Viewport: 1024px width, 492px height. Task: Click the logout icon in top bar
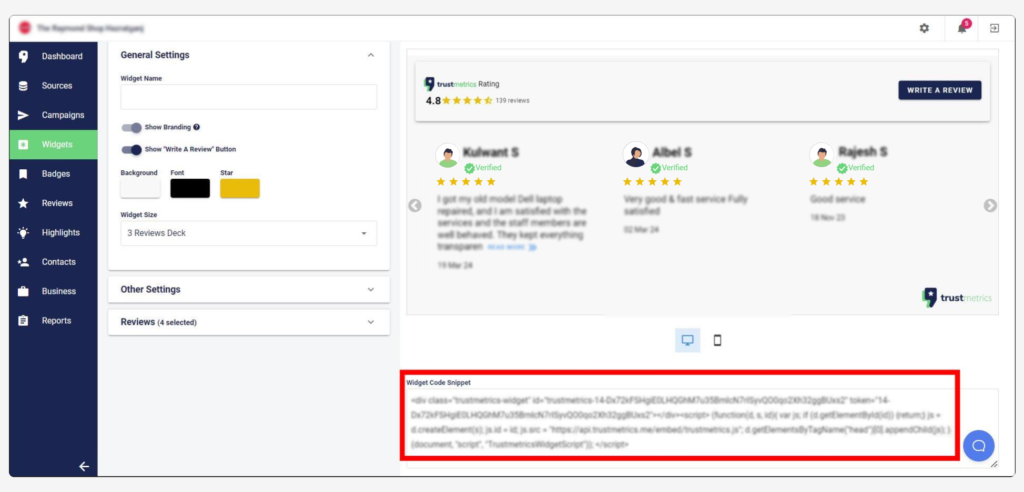pyautogui.click(x=994, y=28)
